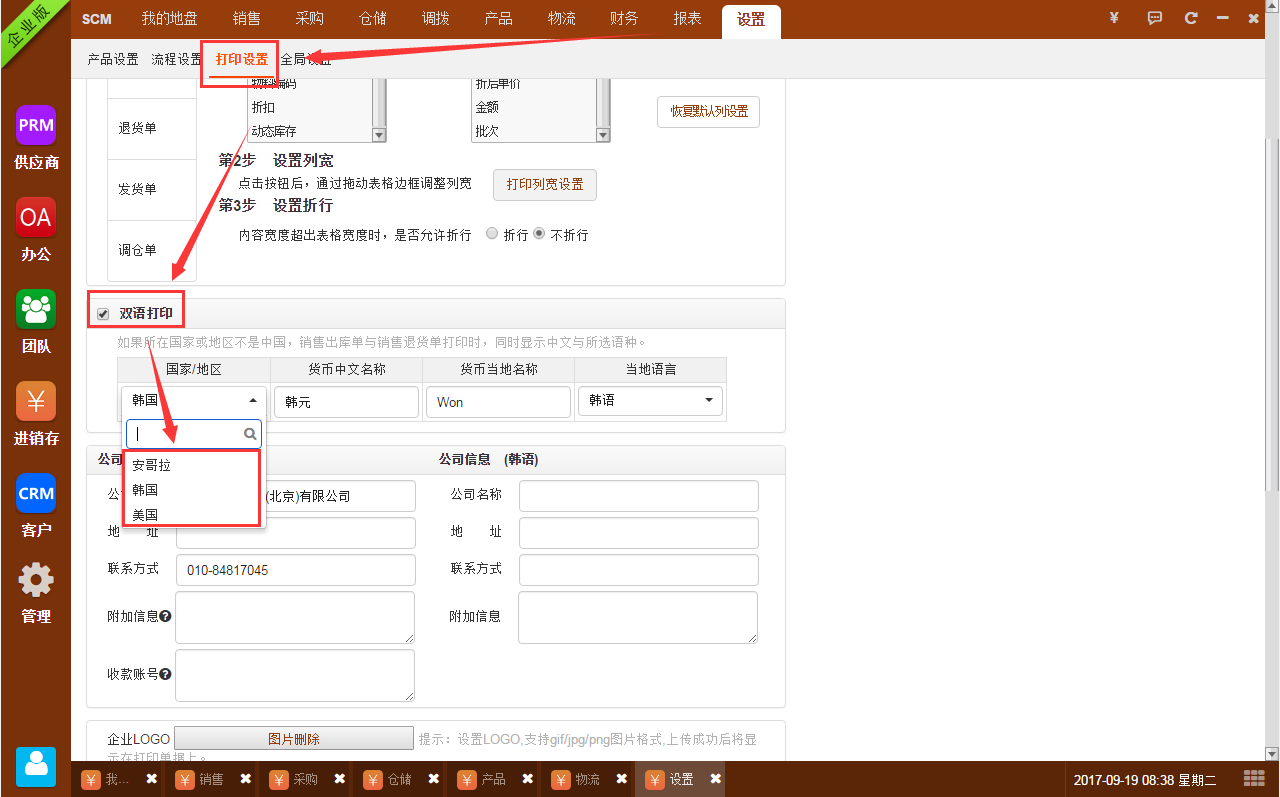1280x797 pixels.
Task: Click the Korean company name input field
Action: (x=638, y=496)
